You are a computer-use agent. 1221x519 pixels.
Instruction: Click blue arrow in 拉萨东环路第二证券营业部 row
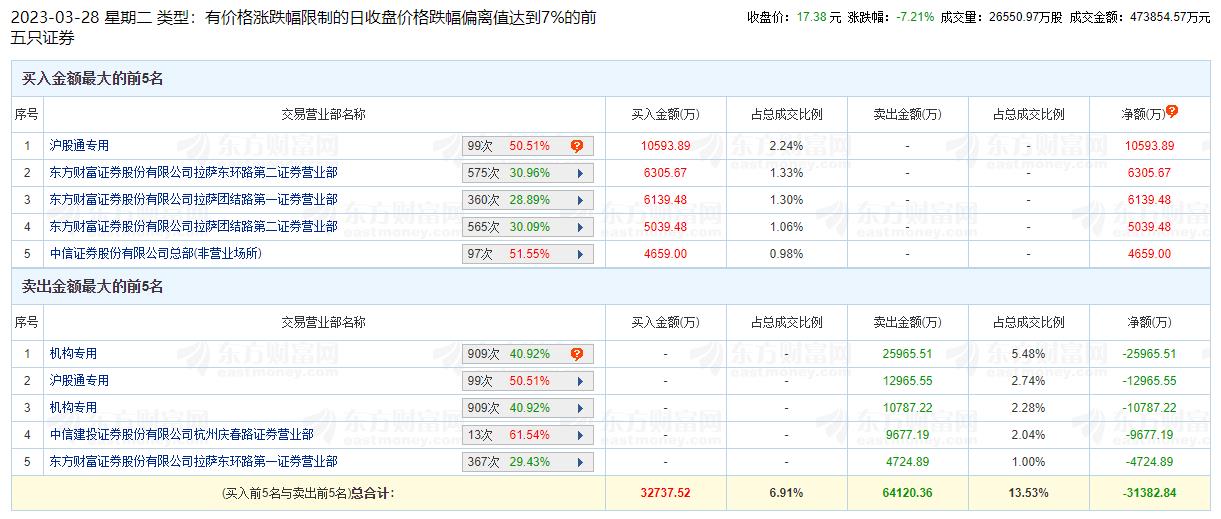click(x=580, y=173)
